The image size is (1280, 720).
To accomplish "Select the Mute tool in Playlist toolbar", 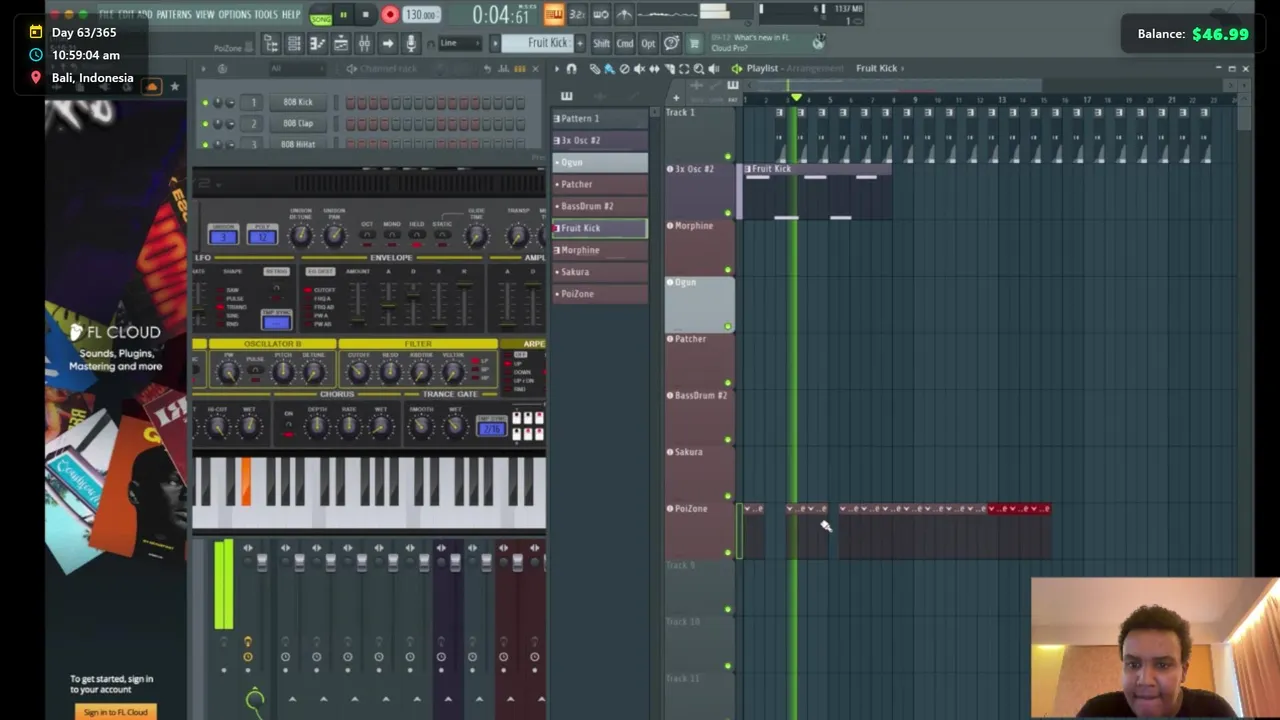I will point(639,68).
